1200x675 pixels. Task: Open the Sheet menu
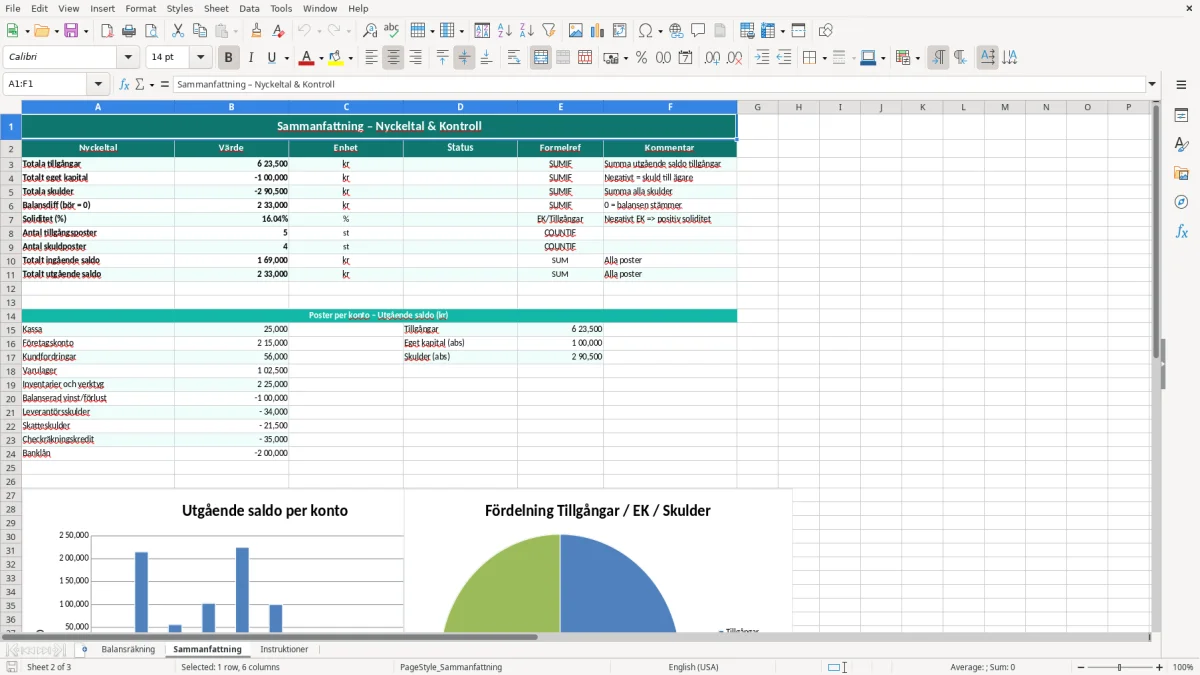pos(216,8)
